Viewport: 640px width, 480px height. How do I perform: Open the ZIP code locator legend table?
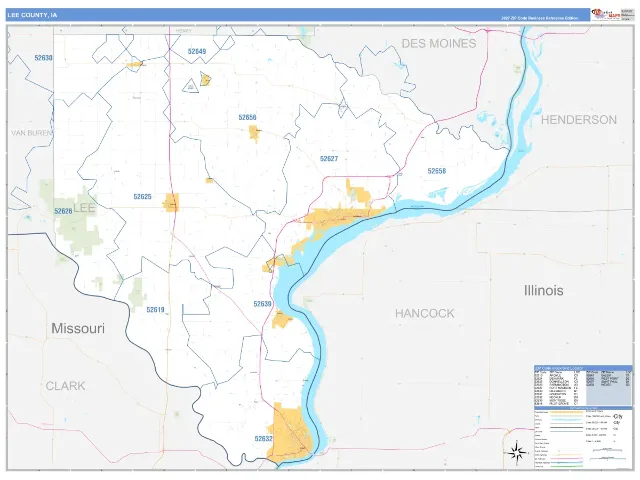click(583, 385)
